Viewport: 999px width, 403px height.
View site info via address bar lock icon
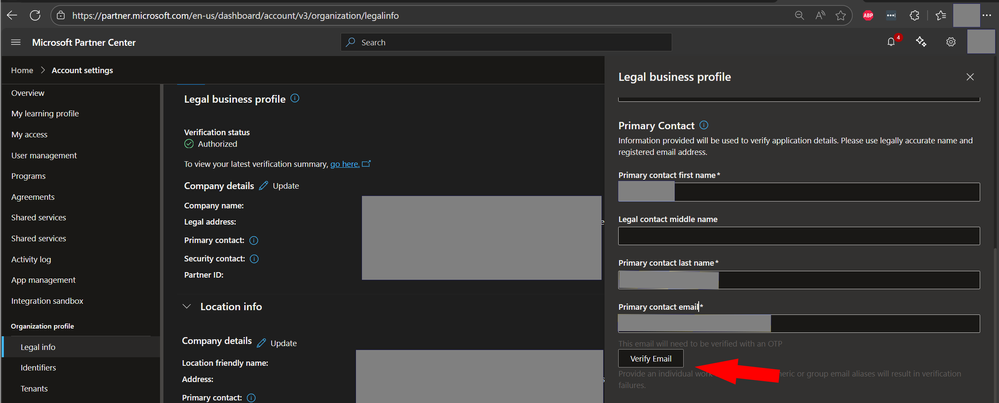[61, 15]
